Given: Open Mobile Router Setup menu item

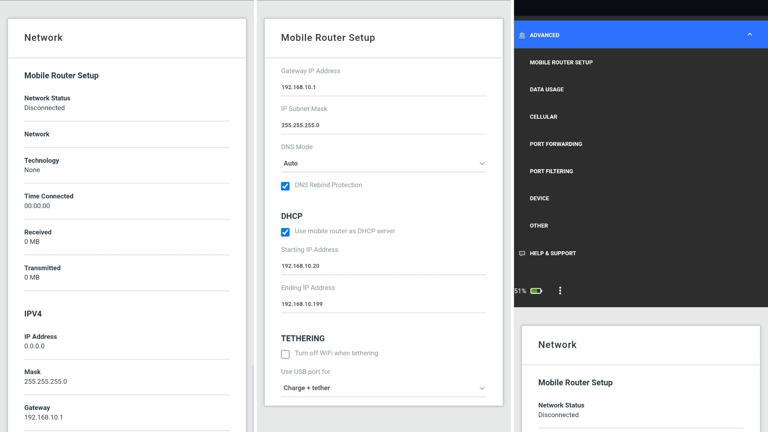Looking at the screenshot, I should click(x=561, y=62).
